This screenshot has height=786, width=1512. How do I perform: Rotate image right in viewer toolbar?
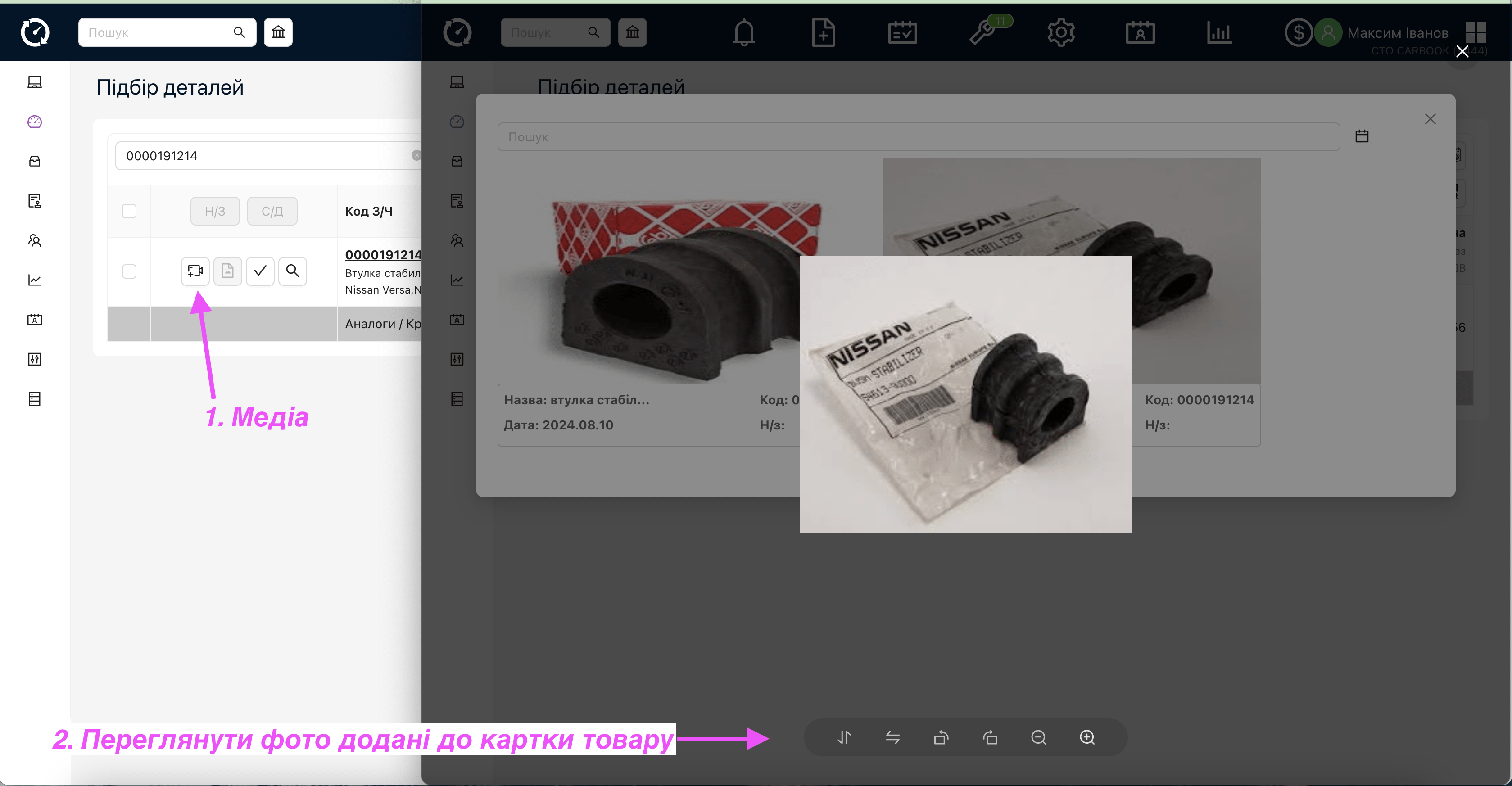(x=990, y=737)
